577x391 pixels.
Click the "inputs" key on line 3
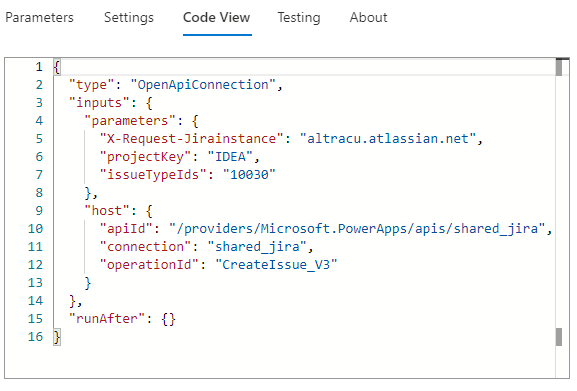point(99,103)
